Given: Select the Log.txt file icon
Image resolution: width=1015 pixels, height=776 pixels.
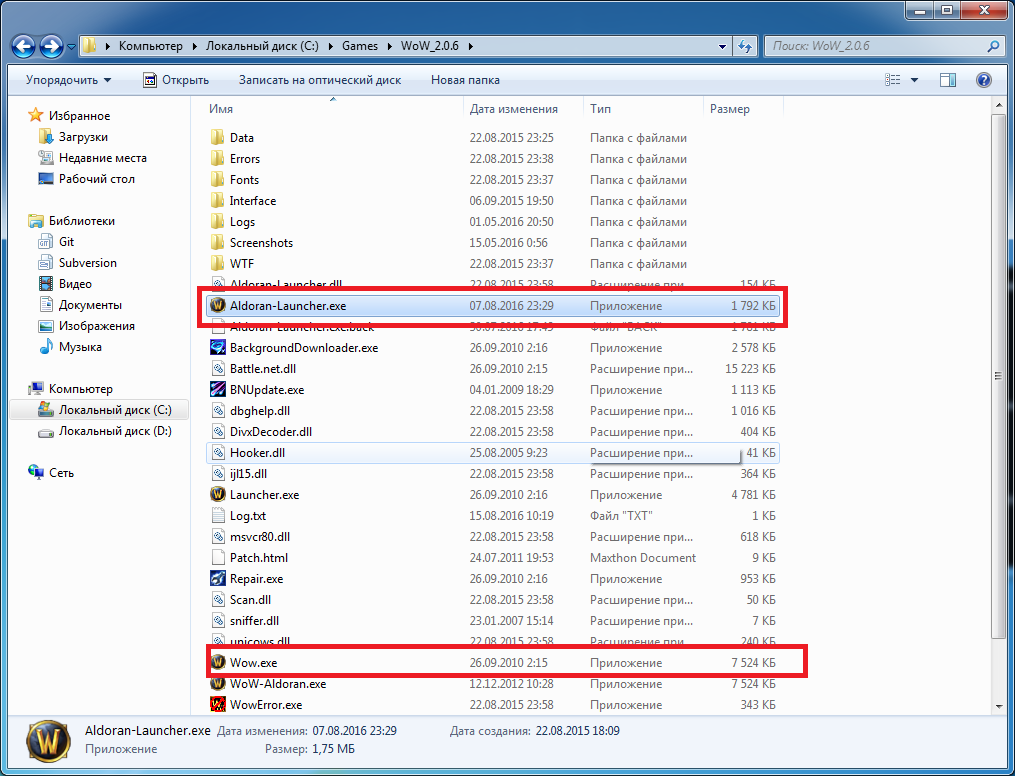Looking at the screenshot, I should click(x=218, y=516).
